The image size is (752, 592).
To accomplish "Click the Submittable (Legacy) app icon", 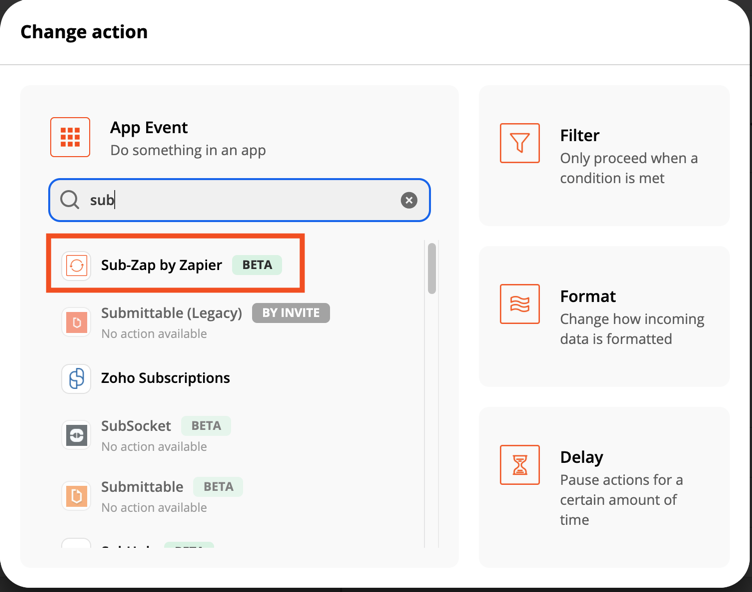I will 77,322.
